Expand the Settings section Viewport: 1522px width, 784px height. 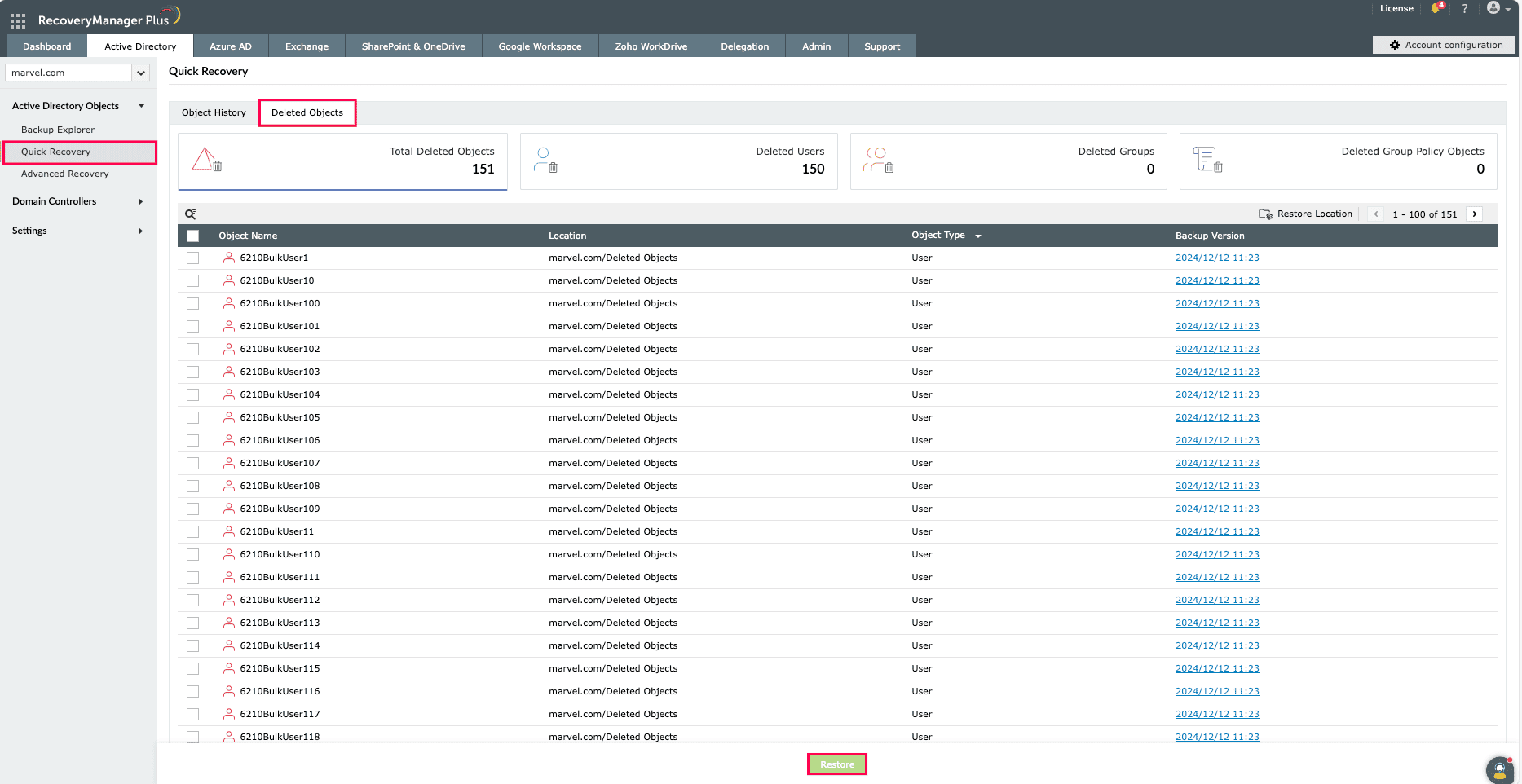click(141, 231)
